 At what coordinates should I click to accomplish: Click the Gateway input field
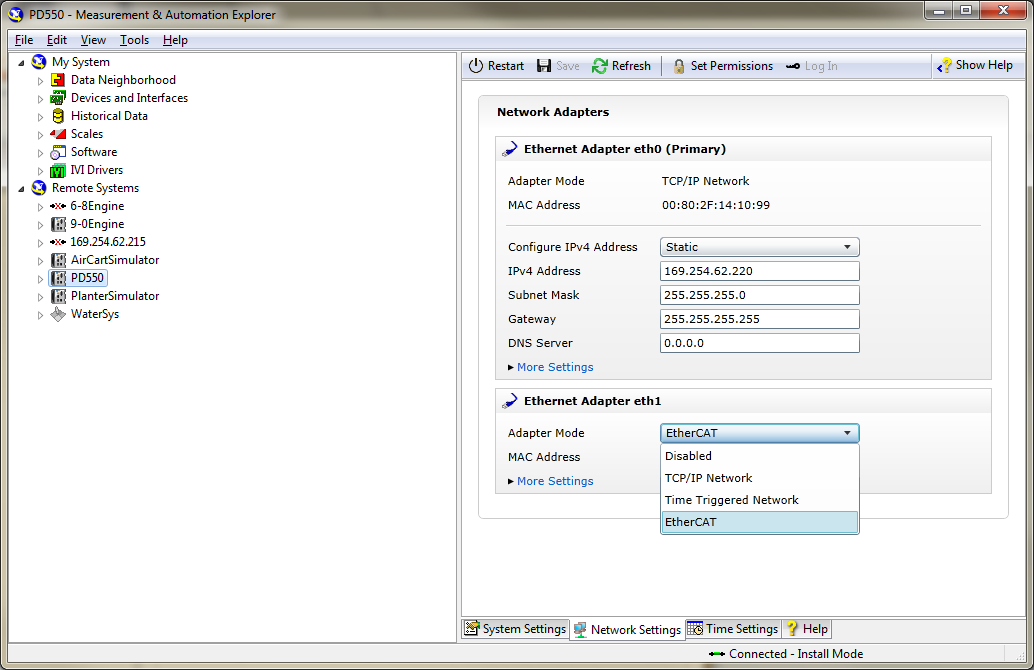(759, 319)
